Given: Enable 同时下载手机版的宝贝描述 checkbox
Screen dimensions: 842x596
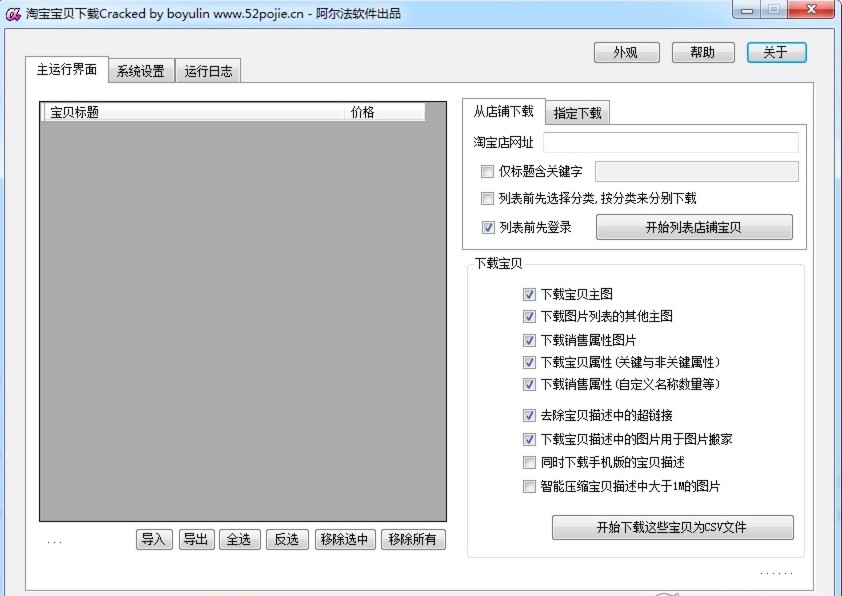Looking at the screenshot, I should tap(529, 462).
